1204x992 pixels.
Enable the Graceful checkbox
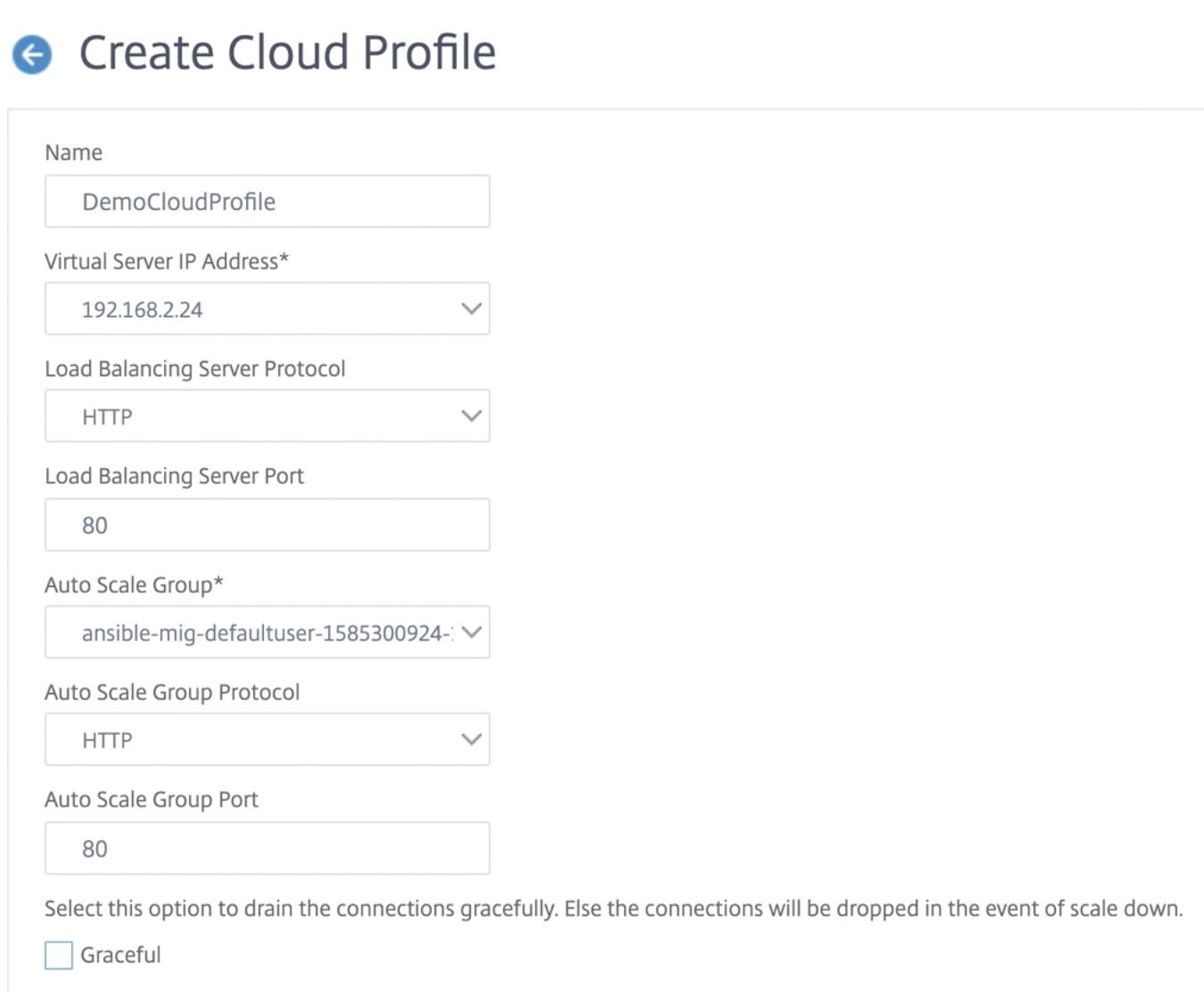[x=59, y=955]
